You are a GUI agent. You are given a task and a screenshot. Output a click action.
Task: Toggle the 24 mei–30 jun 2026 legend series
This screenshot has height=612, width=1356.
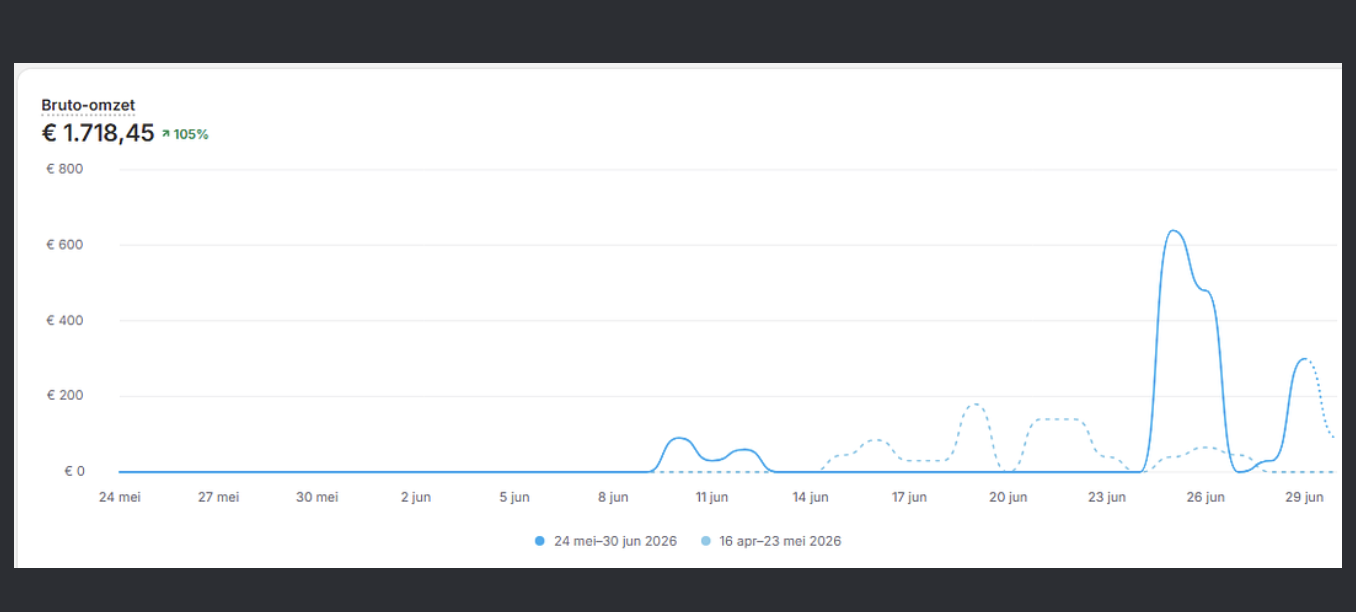[606, 541]
